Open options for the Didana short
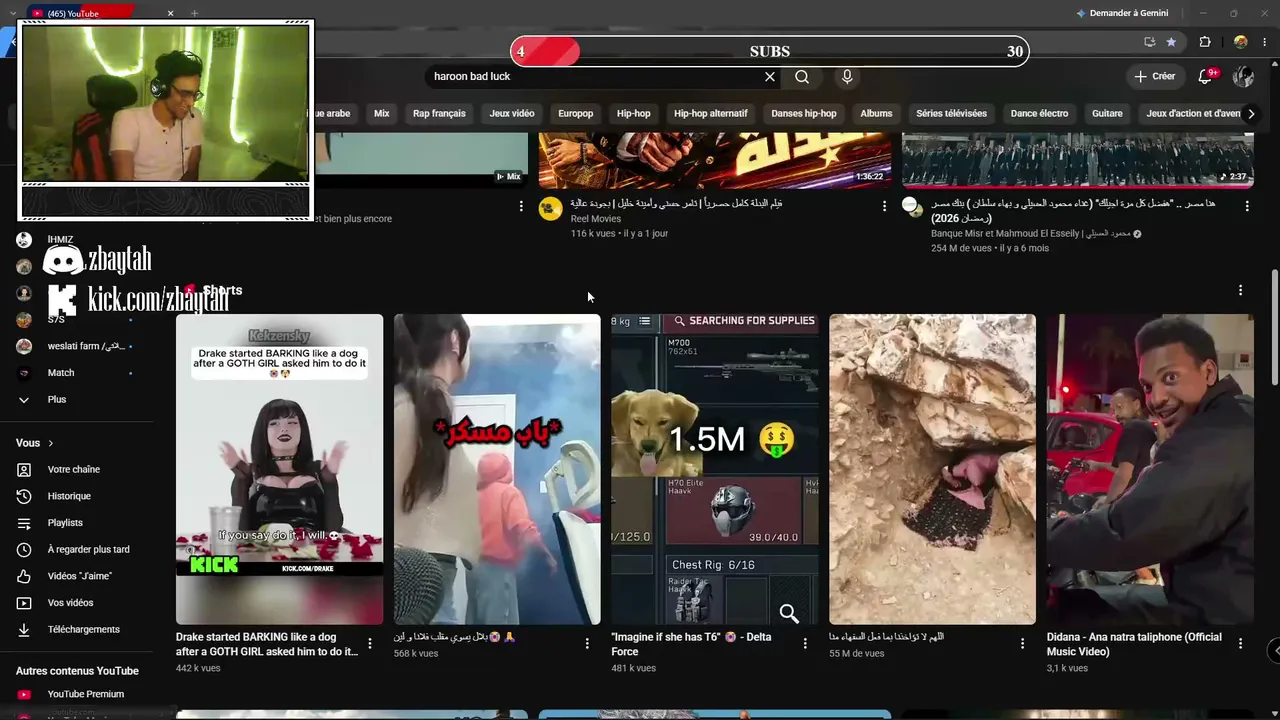 point(1240,644)
